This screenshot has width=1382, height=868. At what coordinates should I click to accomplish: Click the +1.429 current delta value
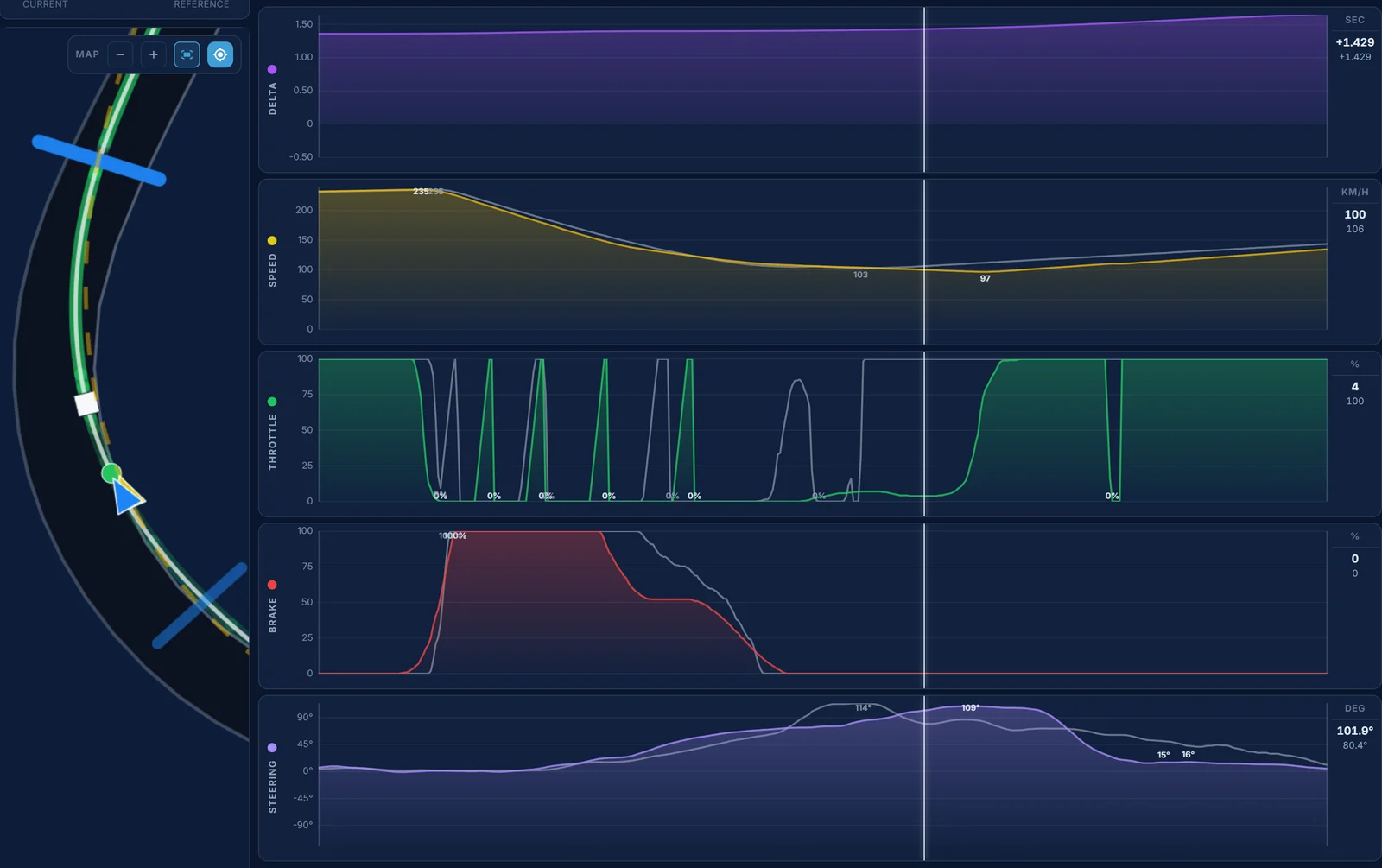[x=1354, y=42]
